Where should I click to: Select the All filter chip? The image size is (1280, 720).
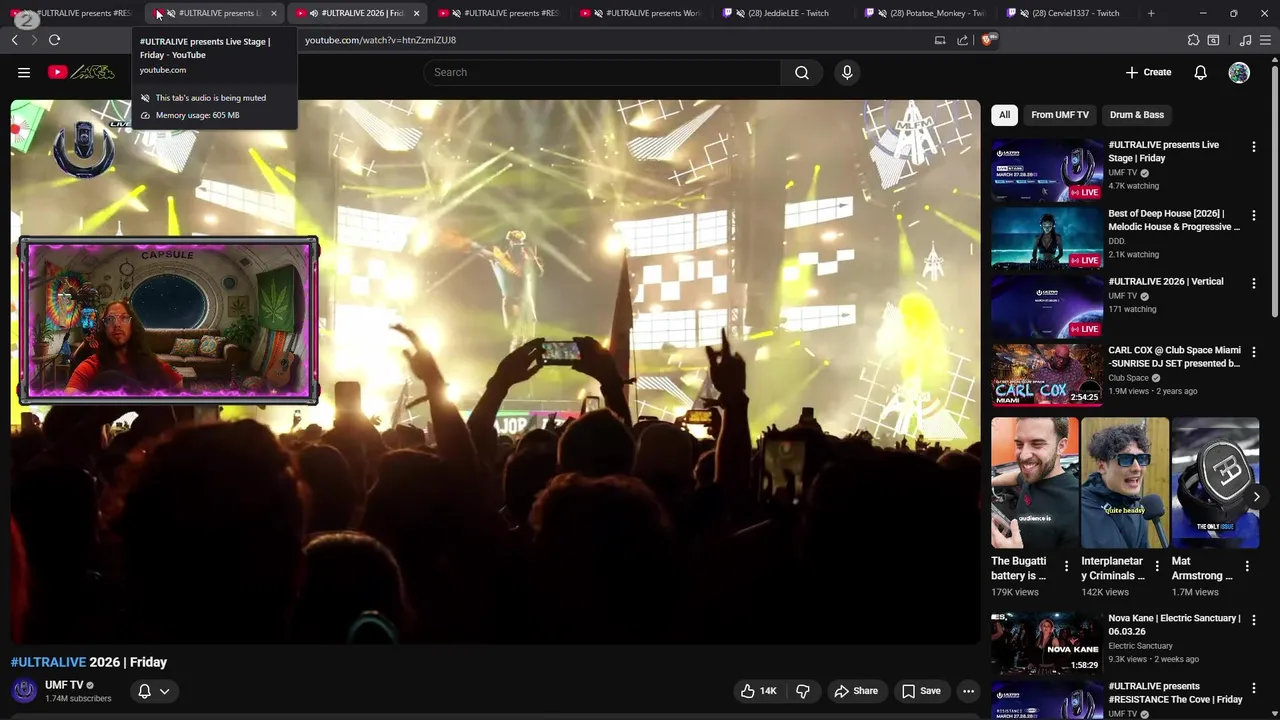pos(1004,115)
